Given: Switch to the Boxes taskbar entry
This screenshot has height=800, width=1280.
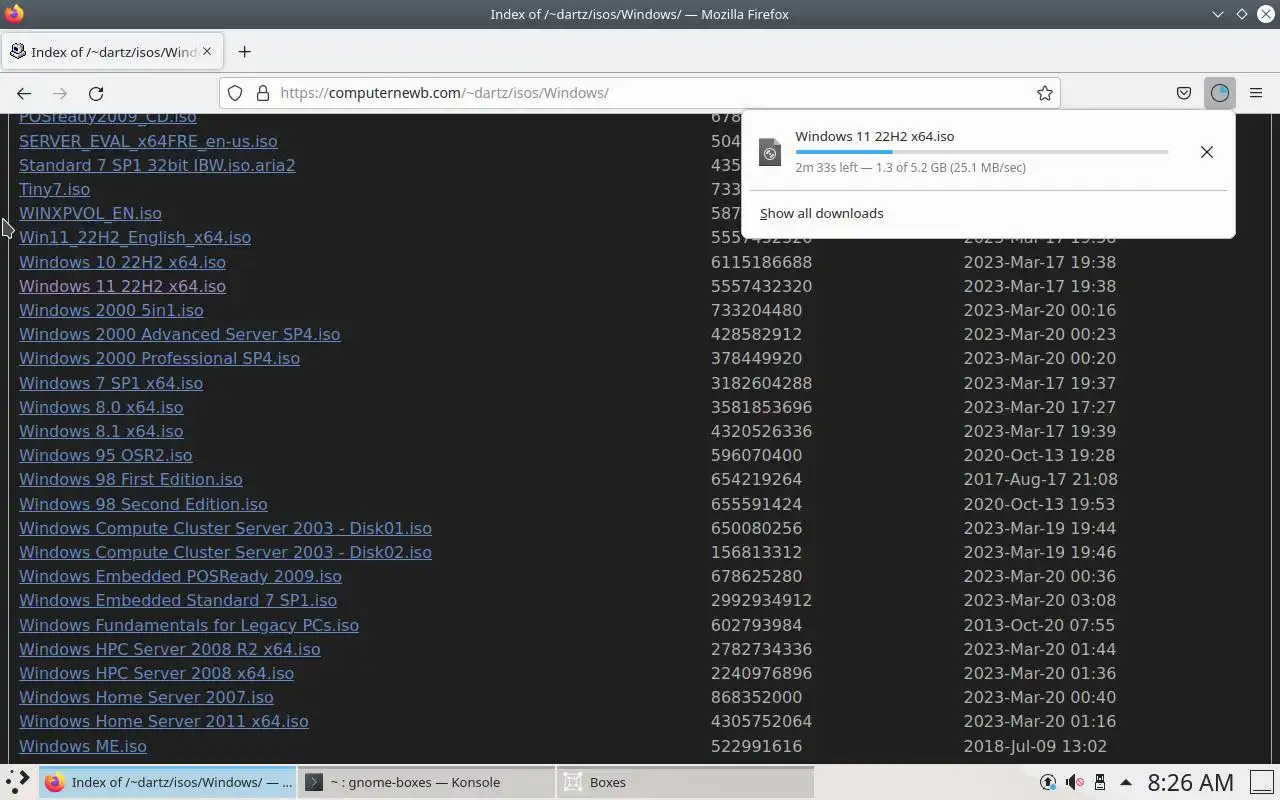Looking at the screenshot, I should [685, 782].
